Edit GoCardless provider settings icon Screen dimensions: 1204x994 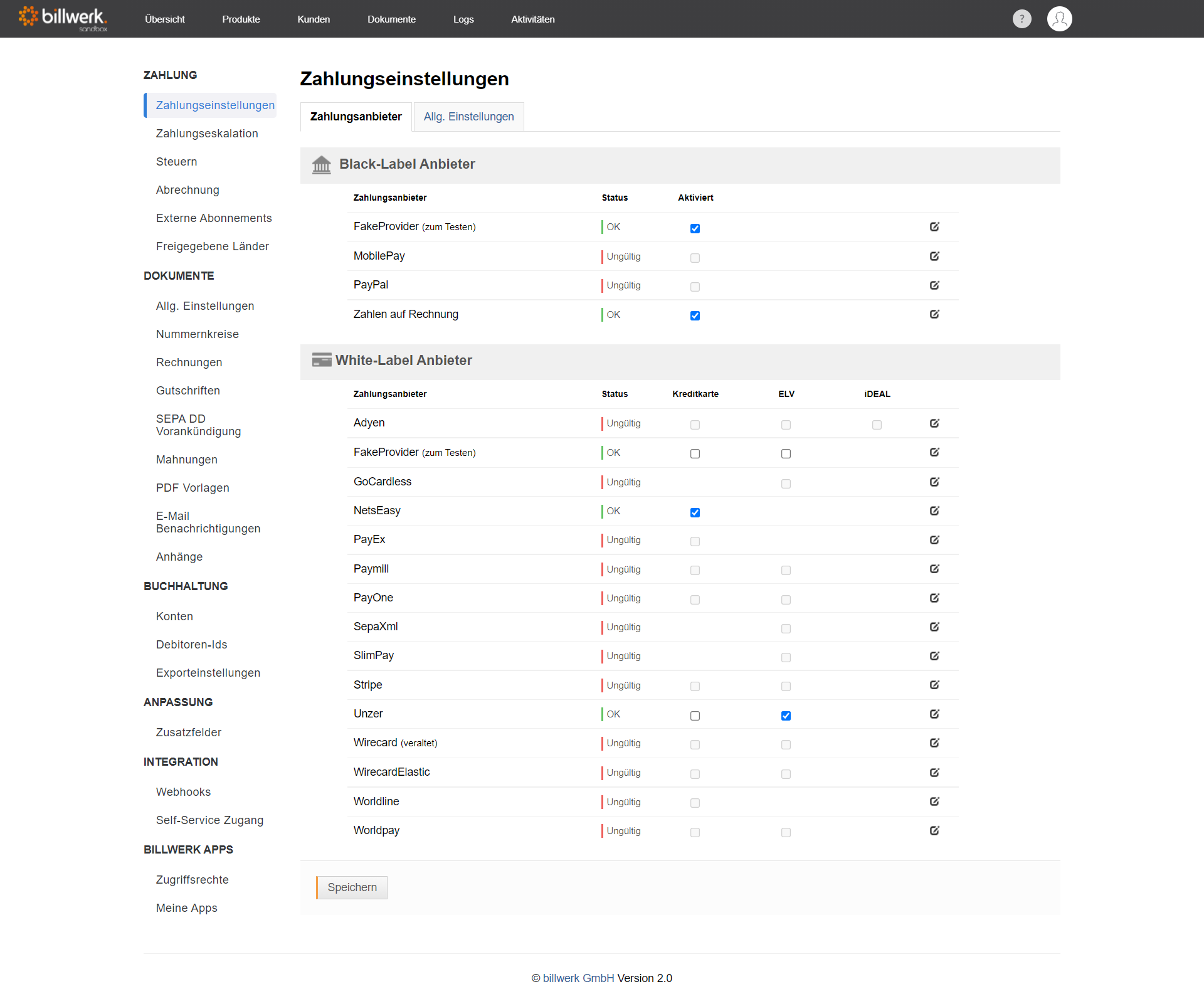[934, 482]
